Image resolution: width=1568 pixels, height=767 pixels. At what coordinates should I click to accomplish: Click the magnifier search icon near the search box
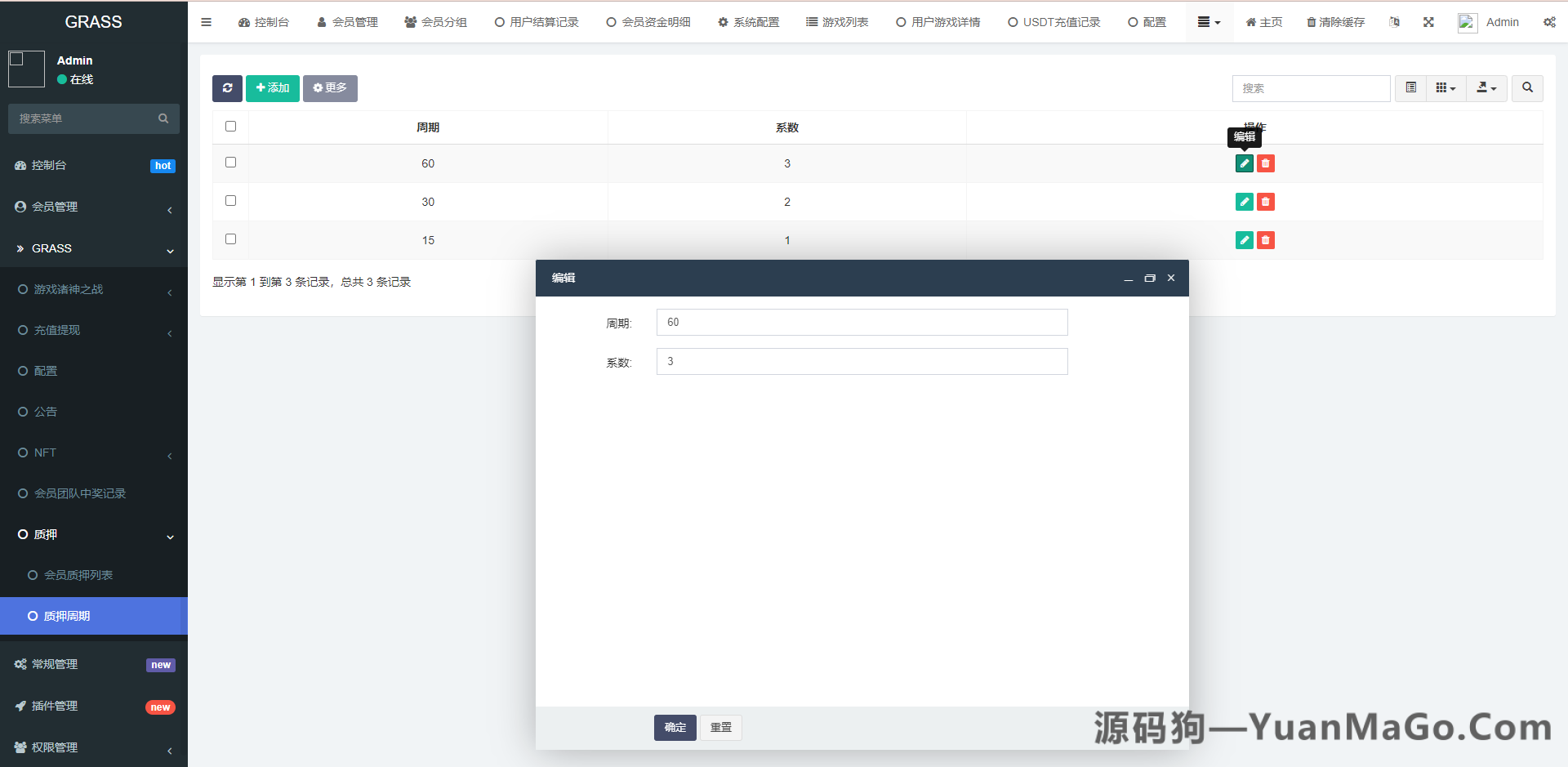point(1526,88)
